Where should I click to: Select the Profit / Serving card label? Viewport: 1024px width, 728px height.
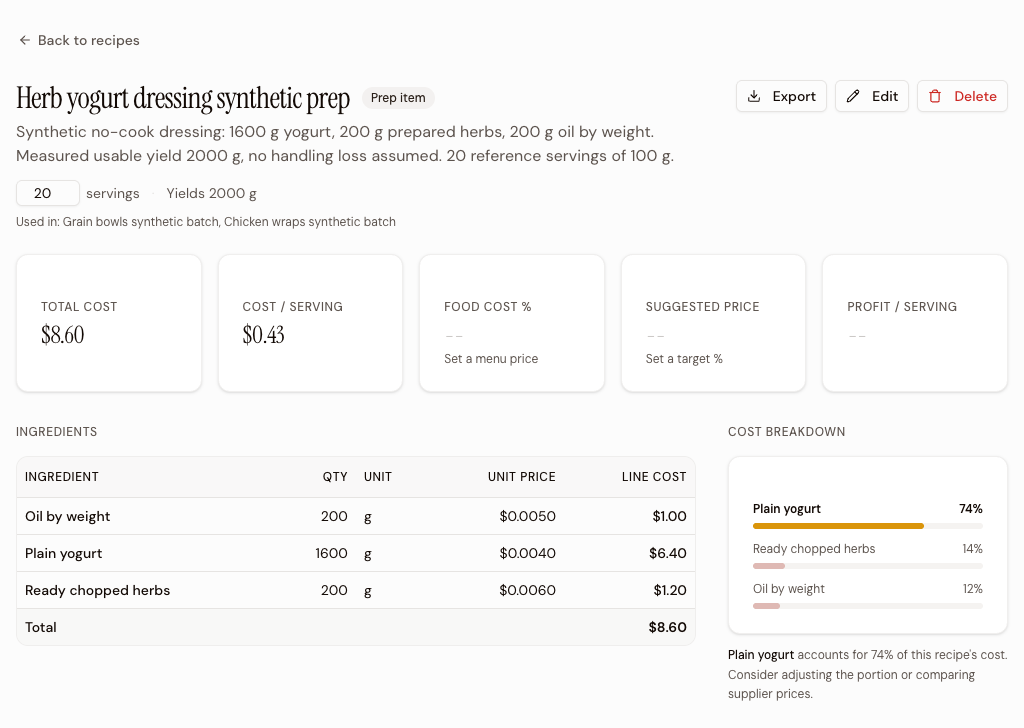(x=902, y=307)
